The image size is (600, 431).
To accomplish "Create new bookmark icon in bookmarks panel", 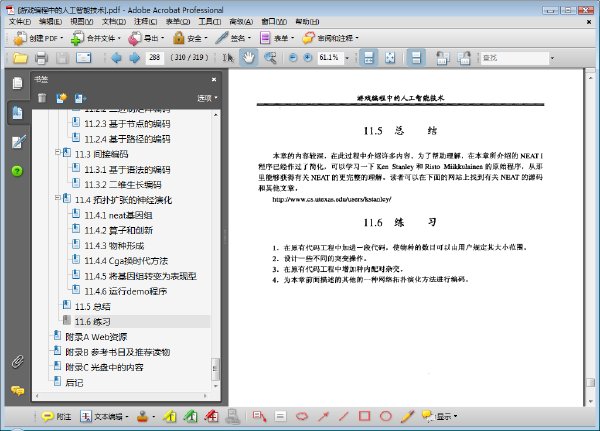I will point(61,98).
